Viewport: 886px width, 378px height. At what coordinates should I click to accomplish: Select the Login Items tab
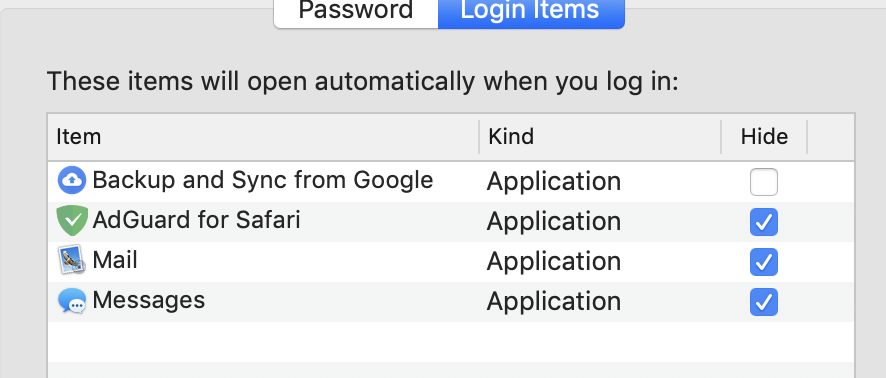pyautogui.click(x=531, y=11)
